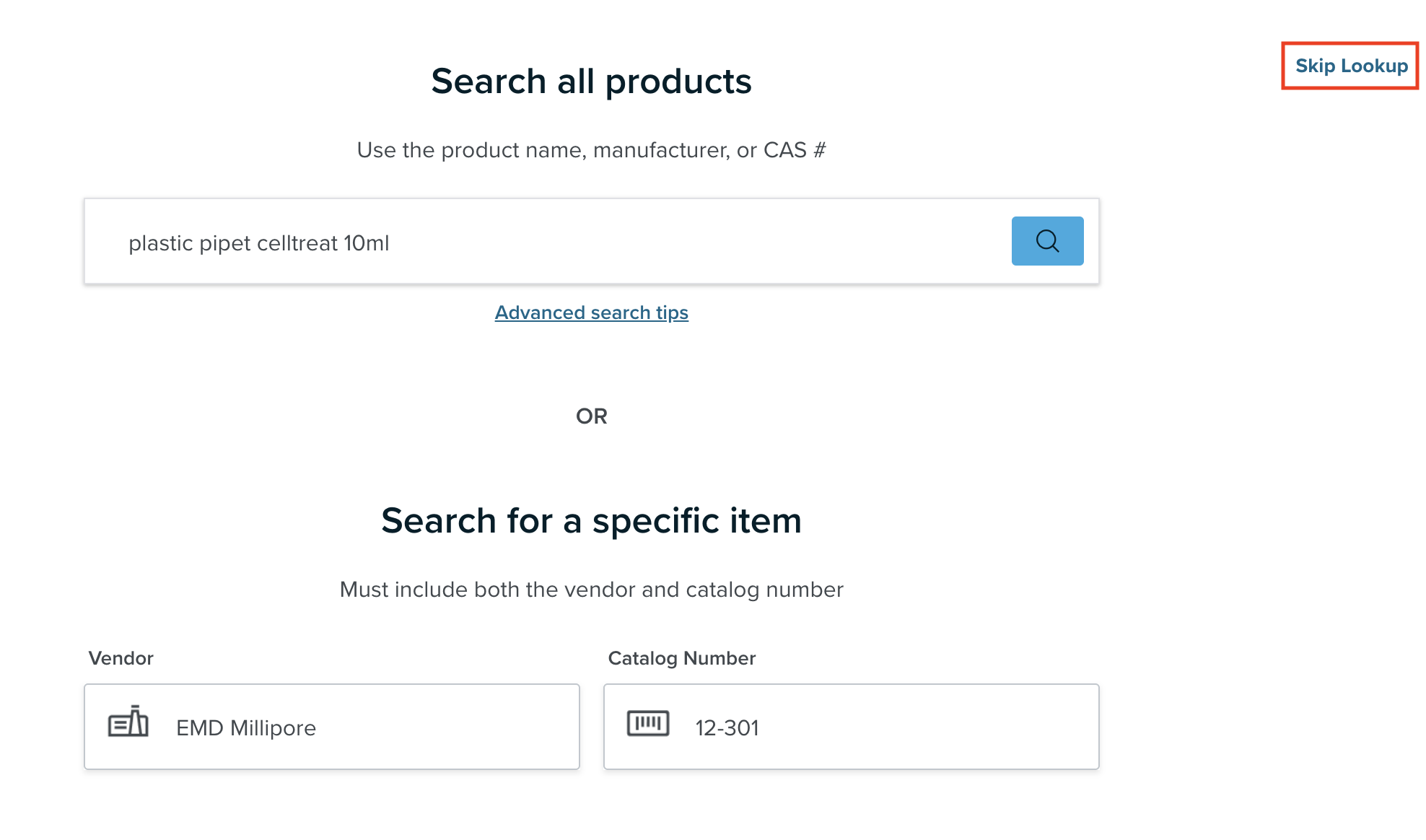The image size is (1426, 840).
Task: Click the barcode icon in Catalog Number
Action: pos(648,722)
